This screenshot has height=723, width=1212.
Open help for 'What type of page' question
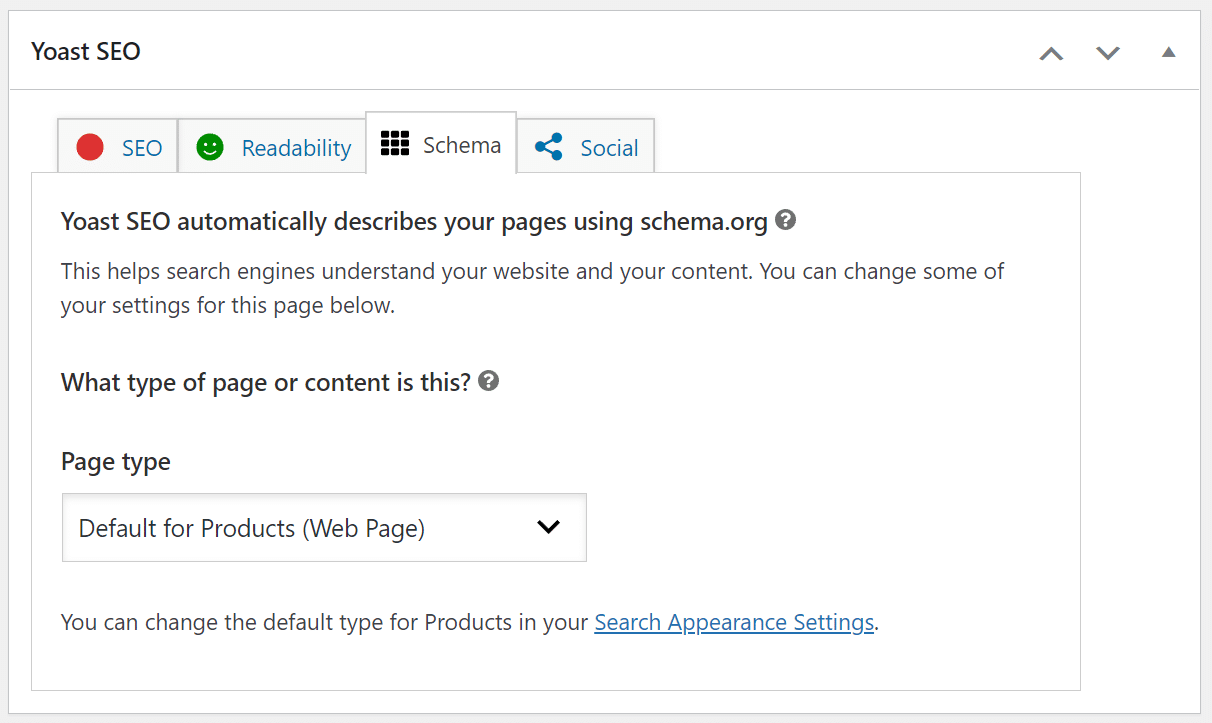[x=489, y=380]
